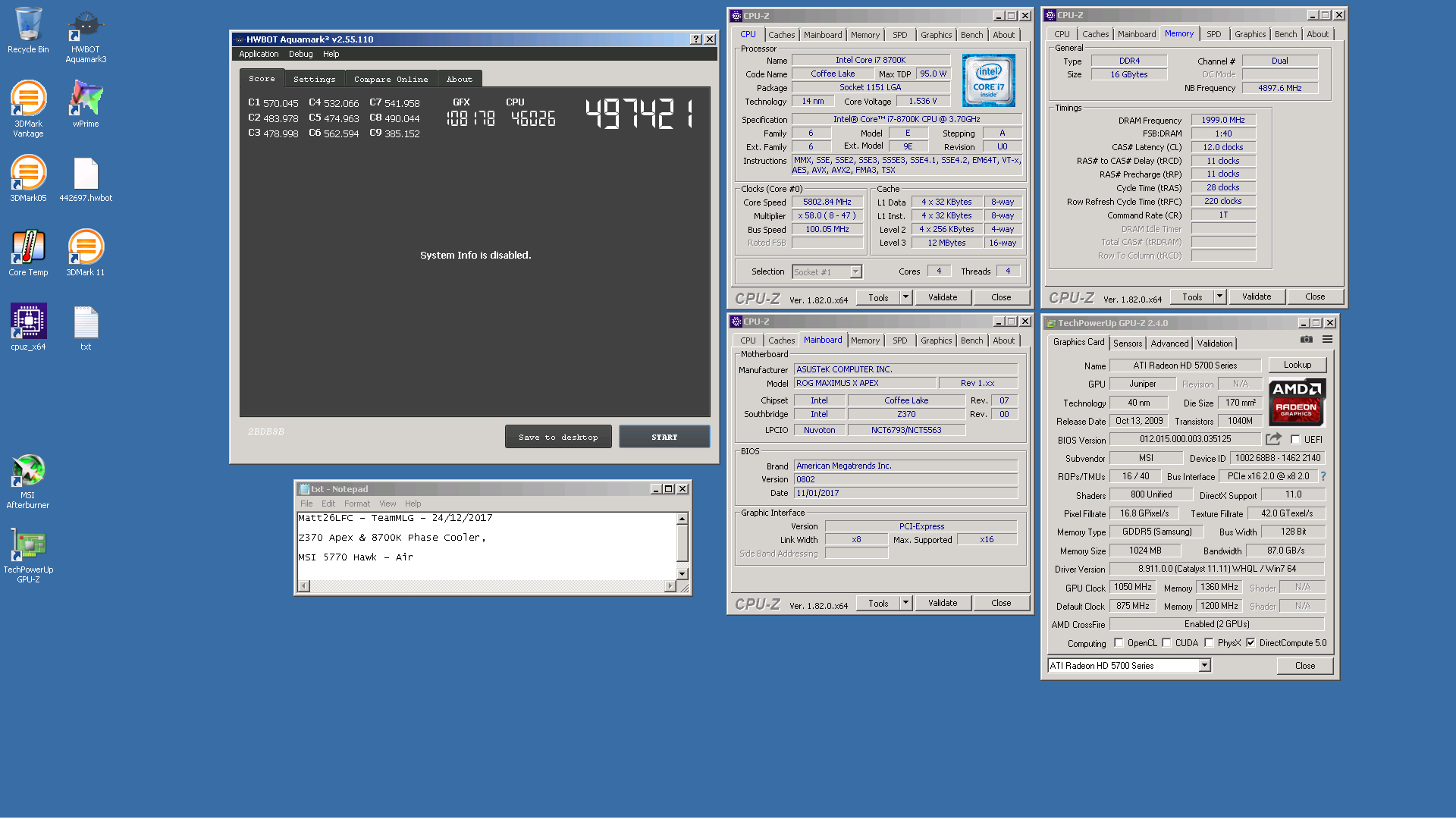The image size is (1456, 819).
Task: Click Close button in Memory CPU-Z window
Action: point(1315,297)
